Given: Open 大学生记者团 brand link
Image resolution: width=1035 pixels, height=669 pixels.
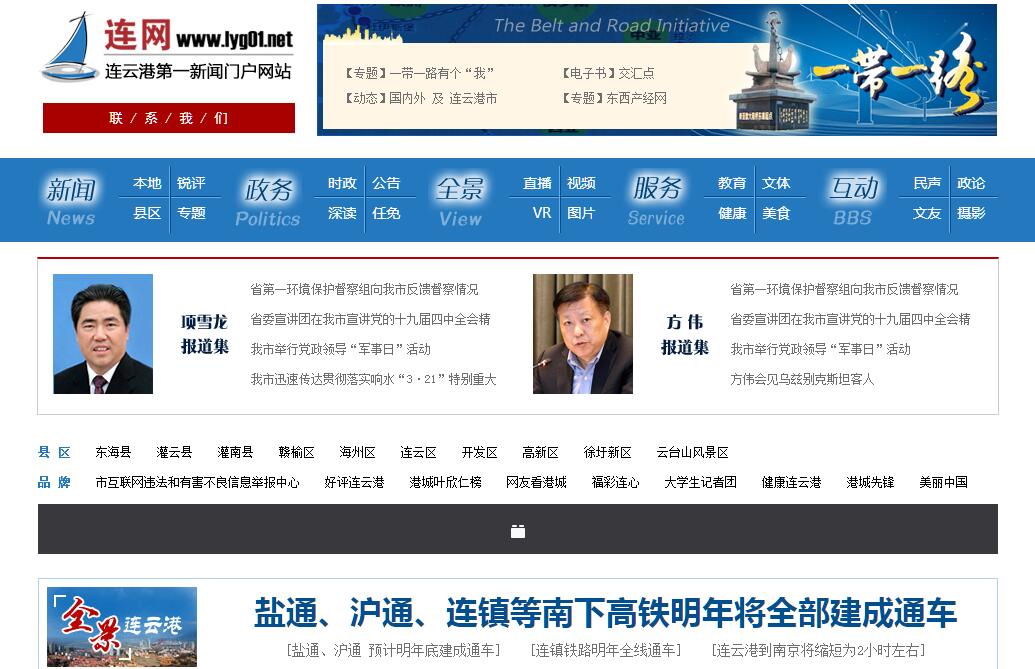Looking at the screenshot, I should (700, 482).
